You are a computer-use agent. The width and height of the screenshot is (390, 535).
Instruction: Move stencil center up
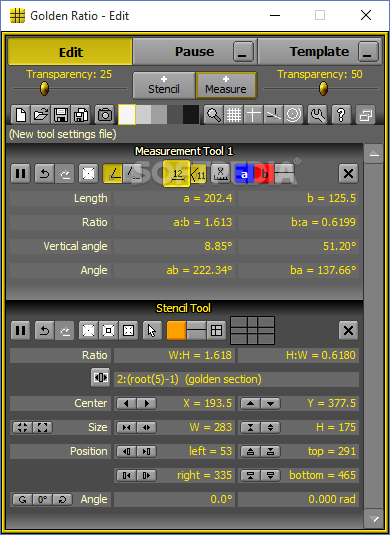click(x=250, y=404)
